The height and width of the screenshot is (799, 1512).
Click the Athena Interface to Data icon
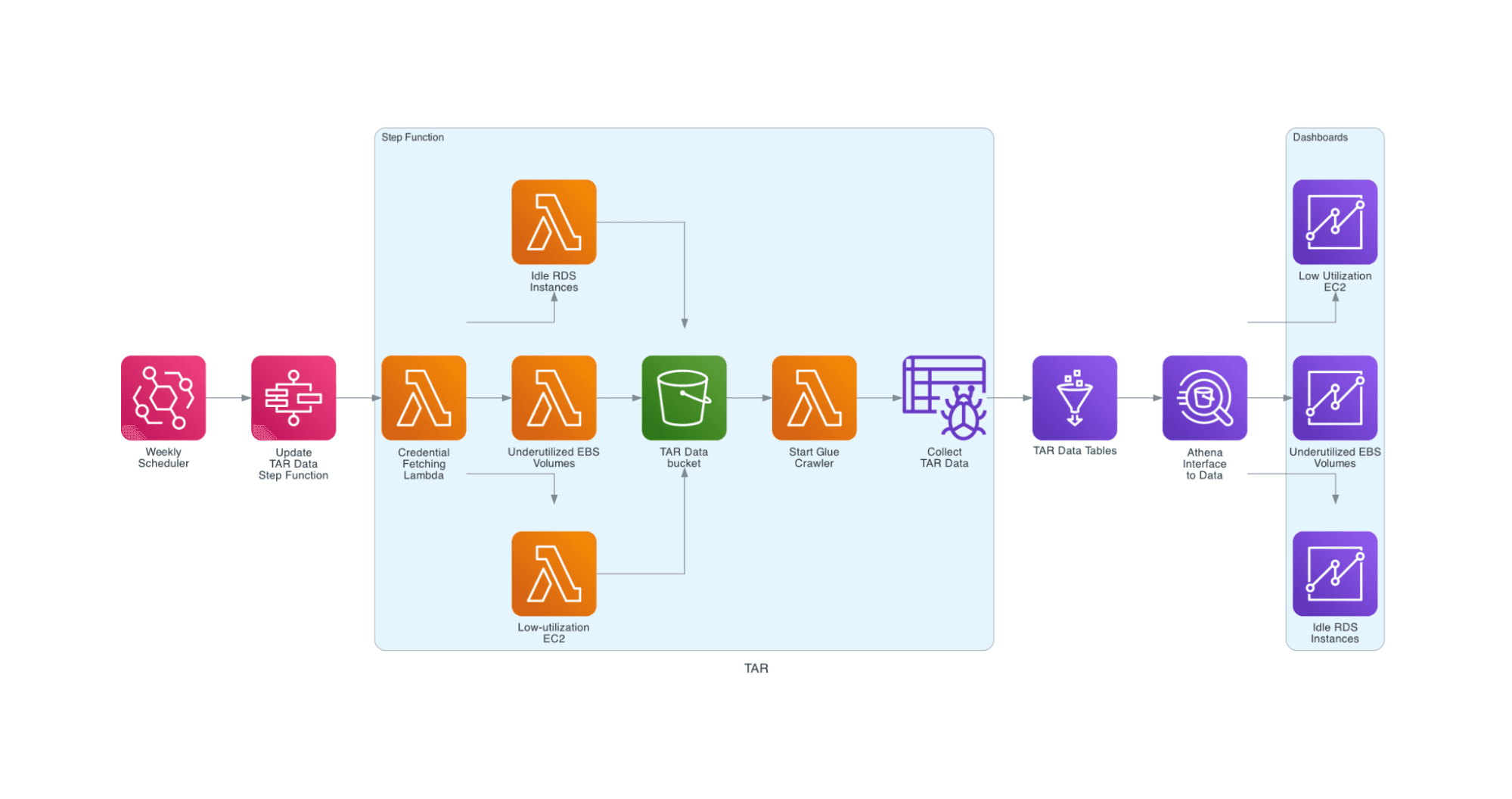coord(1204,398)
